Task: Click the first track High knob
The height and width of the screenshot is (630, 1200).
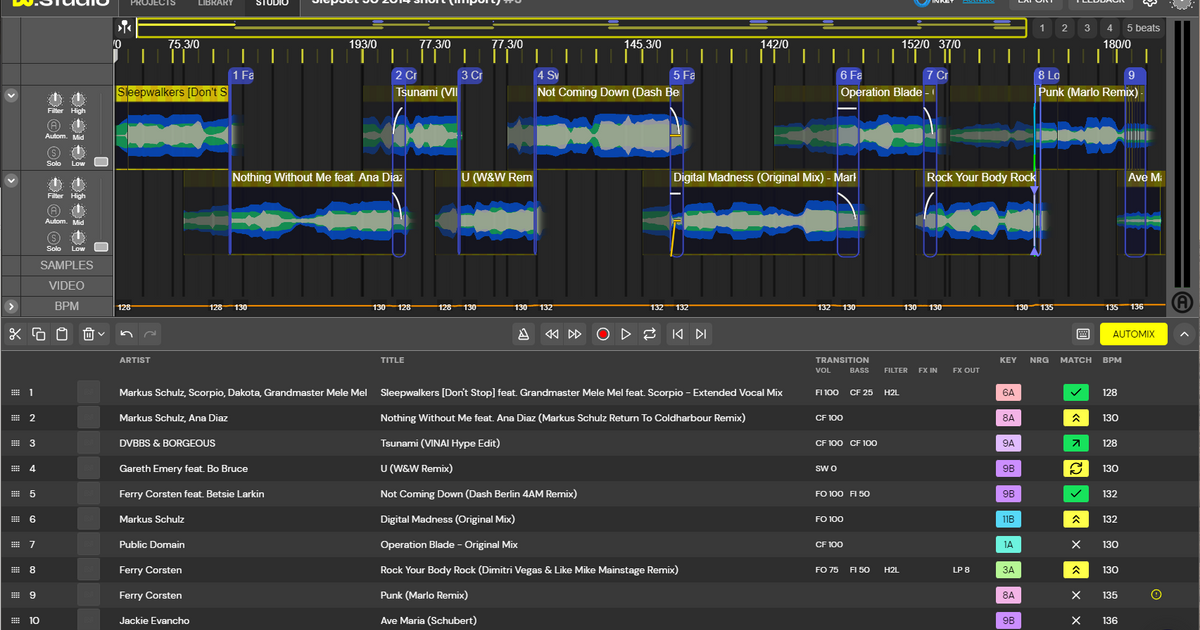Action: pyautogui.click(x=78, y=99)
